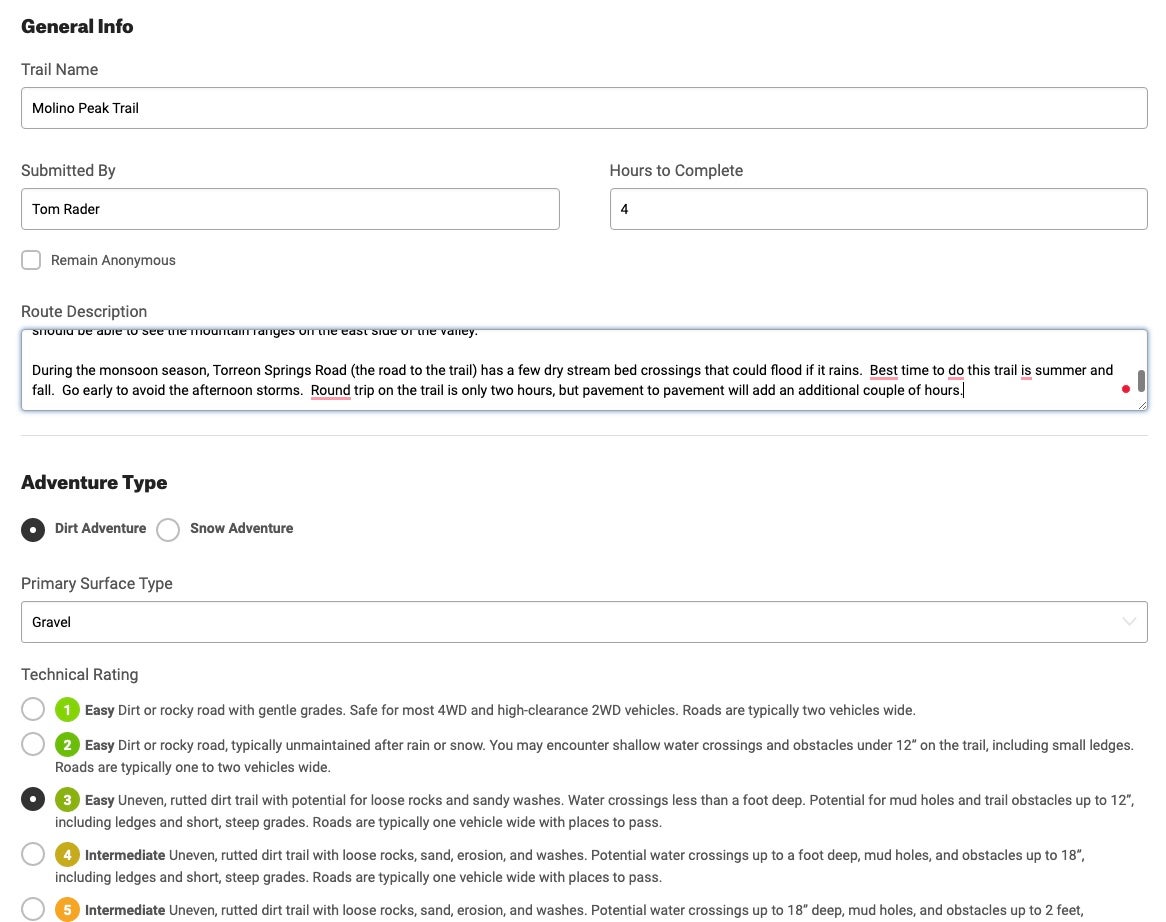1166x922 pixels.
Task: Open the Primary Surface Type dropdown
Action: tap(584, 622)
